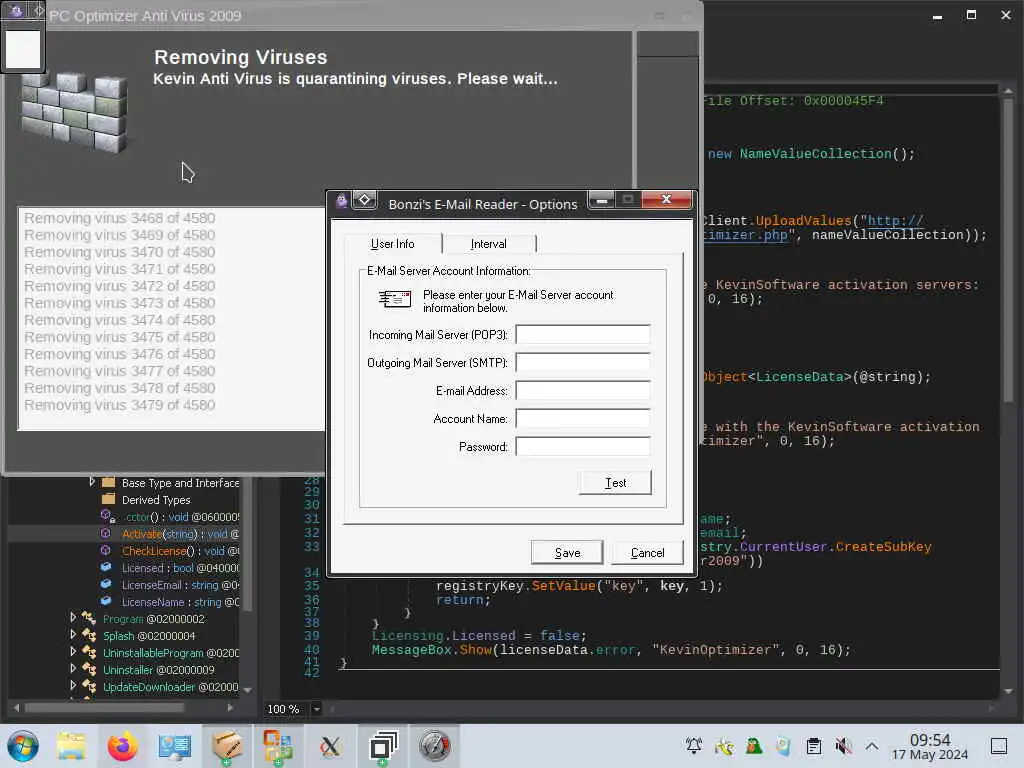Click tree panel scroll-down arrow
The height and width of the screenshot is (768, 1024).
248,690
